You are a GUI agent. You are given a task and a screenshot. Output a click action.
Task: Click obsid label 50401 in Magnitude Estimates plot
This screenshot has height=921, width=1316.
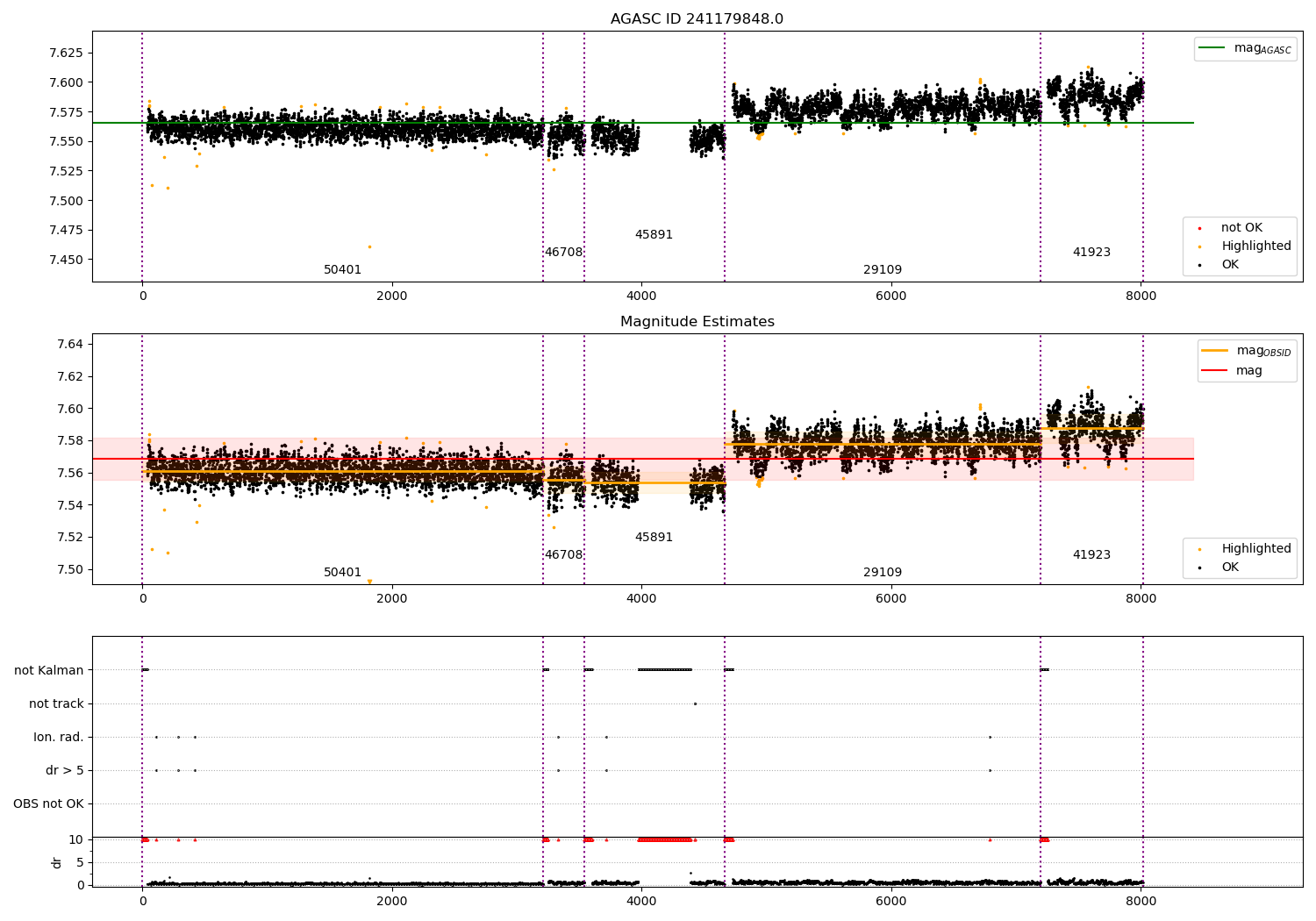tap(342, 573)
